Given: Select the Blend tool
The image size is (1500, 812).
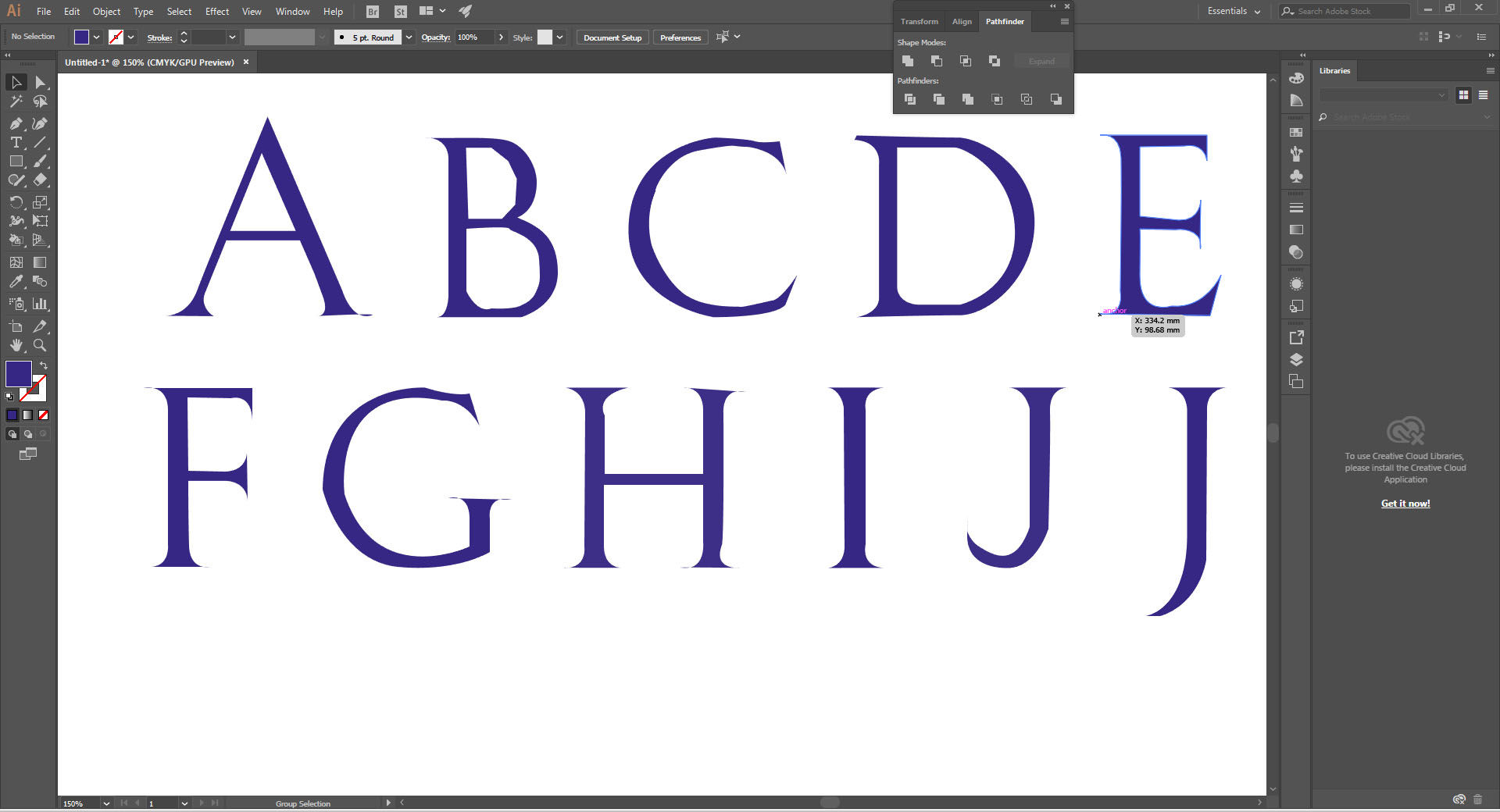Looking at the screenshot, I should (x=40, y=281).
